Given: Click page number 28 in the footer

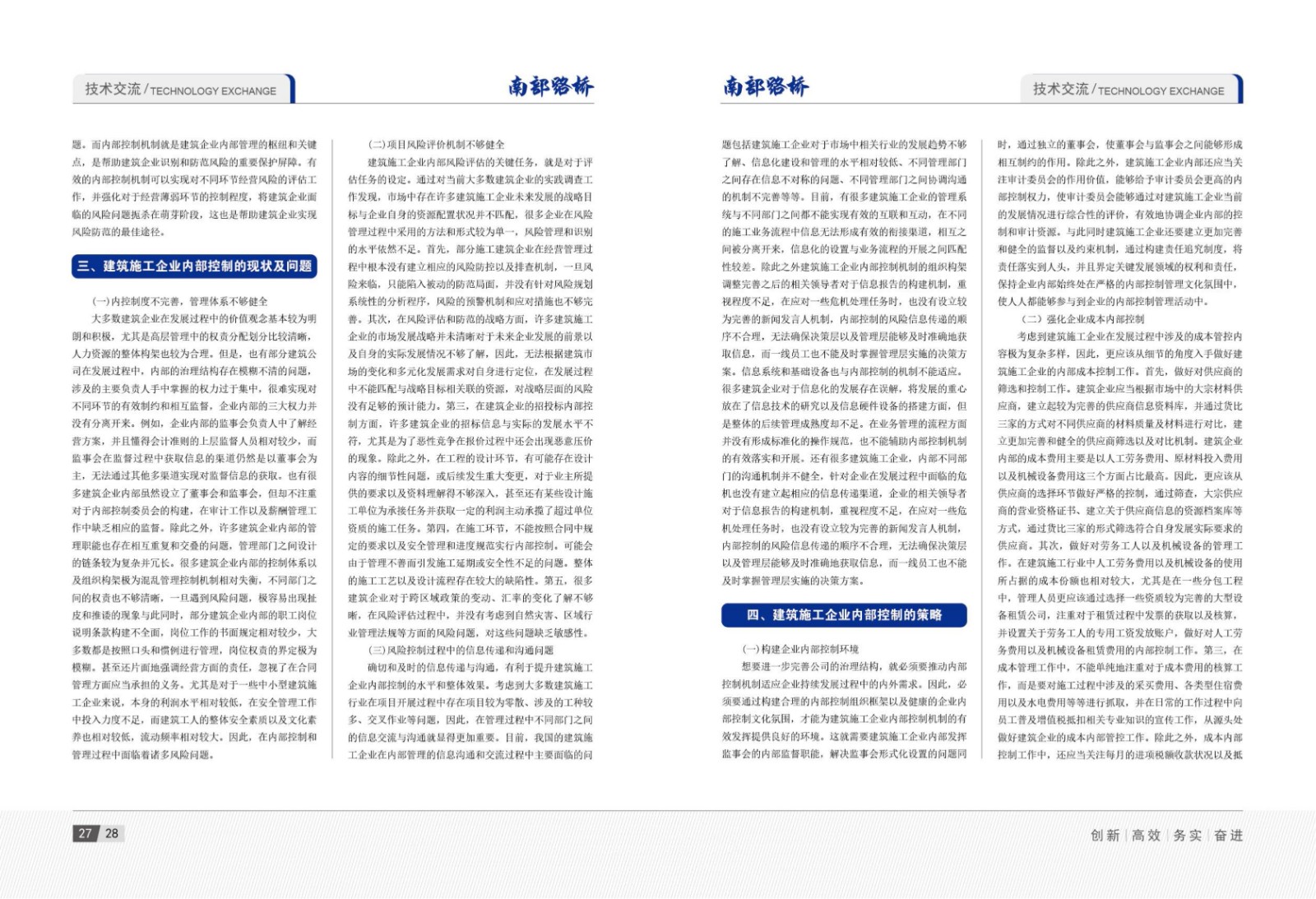Looking at the screenshot, I should pos(112,833).
